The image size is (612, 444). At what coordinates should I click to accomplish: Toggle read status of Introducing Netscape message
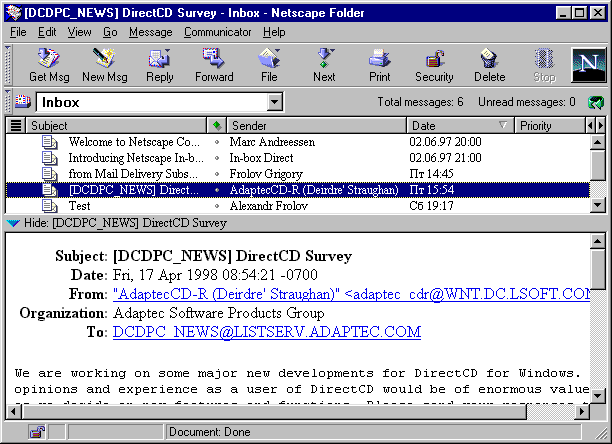(217, 158)
